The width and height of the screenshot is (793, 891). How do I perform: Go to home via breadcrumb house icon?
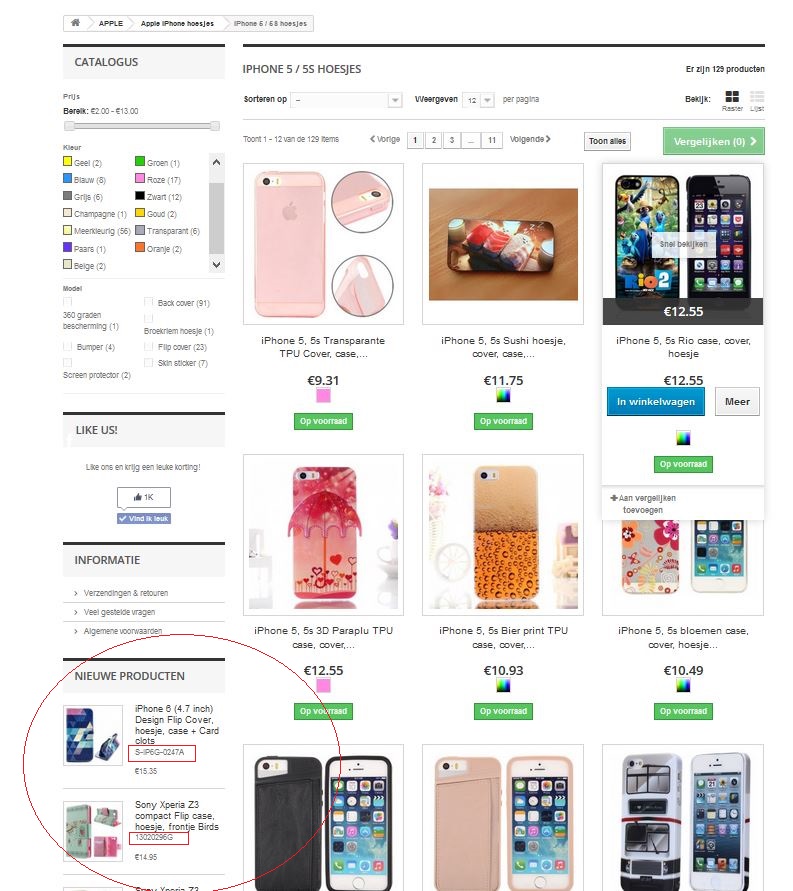(75, 23)
